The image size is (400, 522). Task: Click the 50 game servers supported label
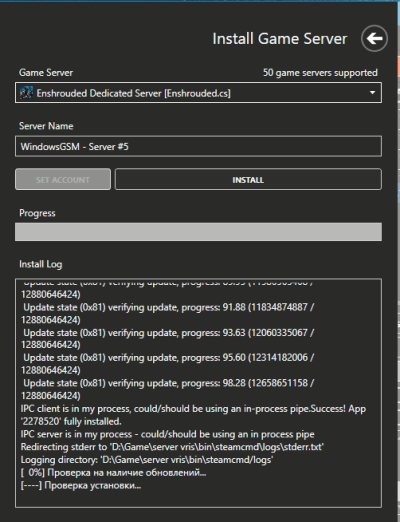coord(320,73)
